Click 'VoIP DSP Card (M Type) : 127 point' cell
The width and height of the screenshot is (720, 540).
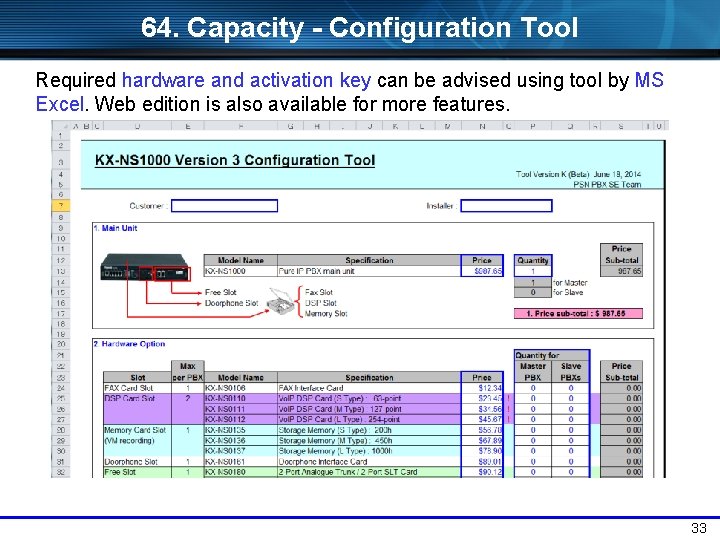tap(369, 409)
